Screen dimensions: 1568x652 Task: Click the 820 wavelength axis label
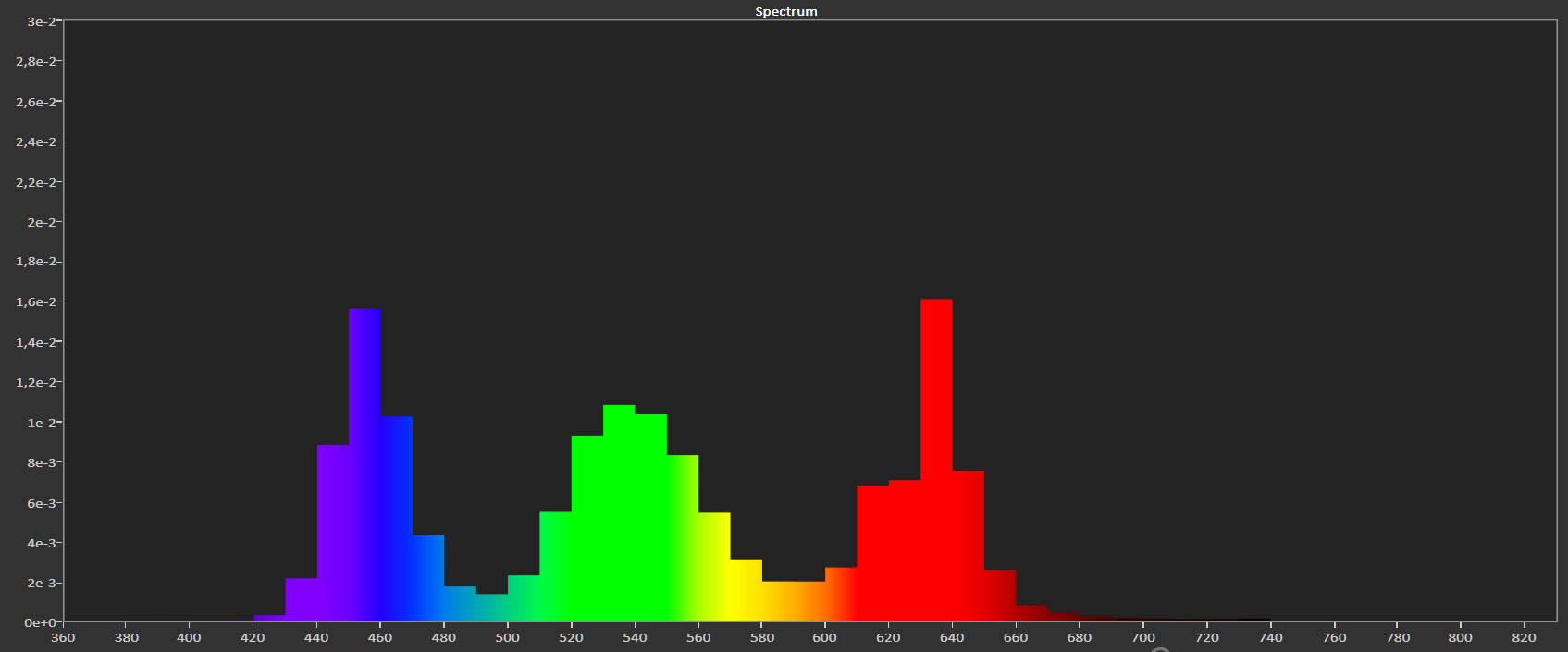pos(1524,637)
